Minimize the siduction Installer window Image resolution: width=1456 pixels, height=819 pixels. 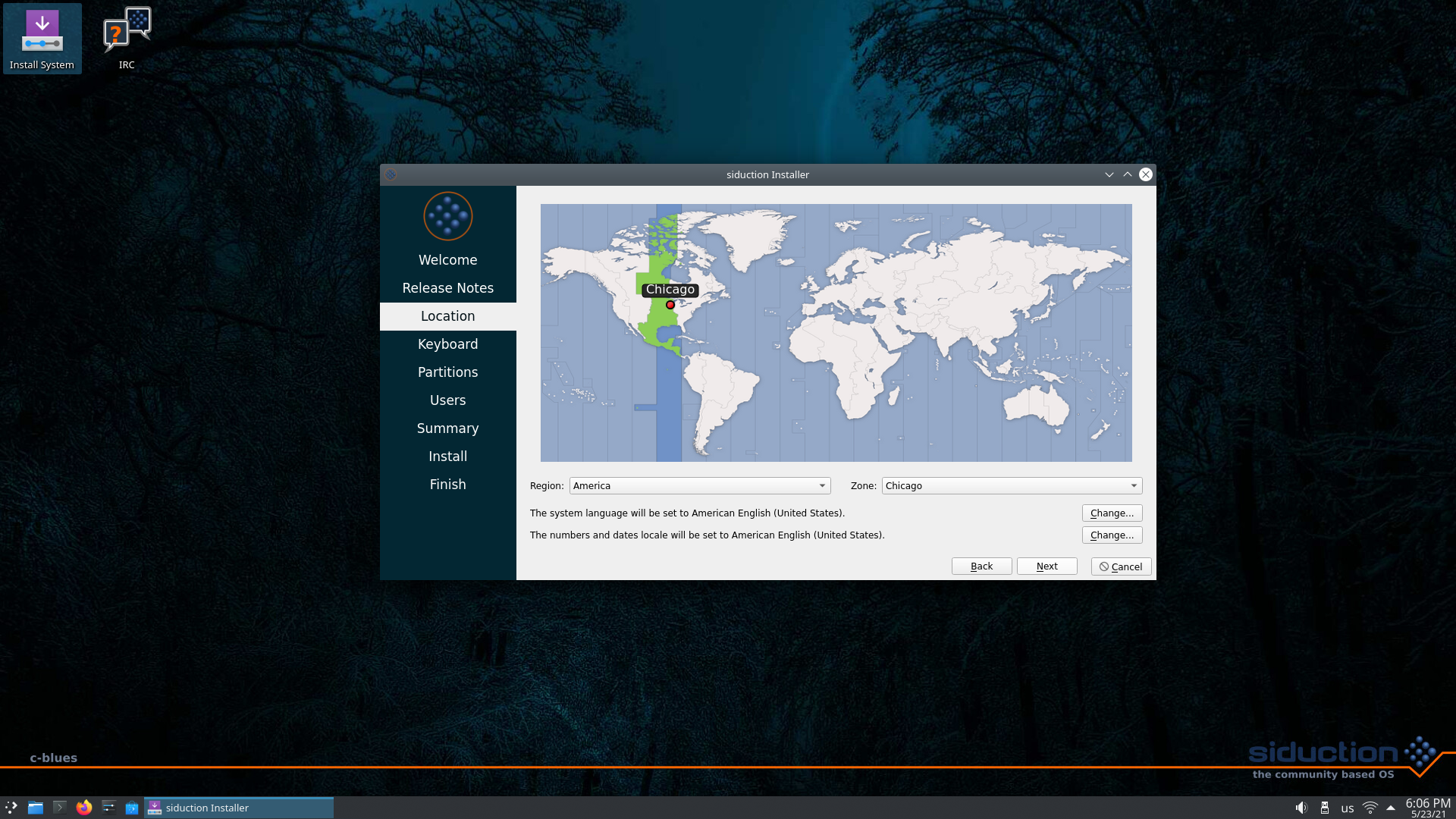coord(1109,174)
